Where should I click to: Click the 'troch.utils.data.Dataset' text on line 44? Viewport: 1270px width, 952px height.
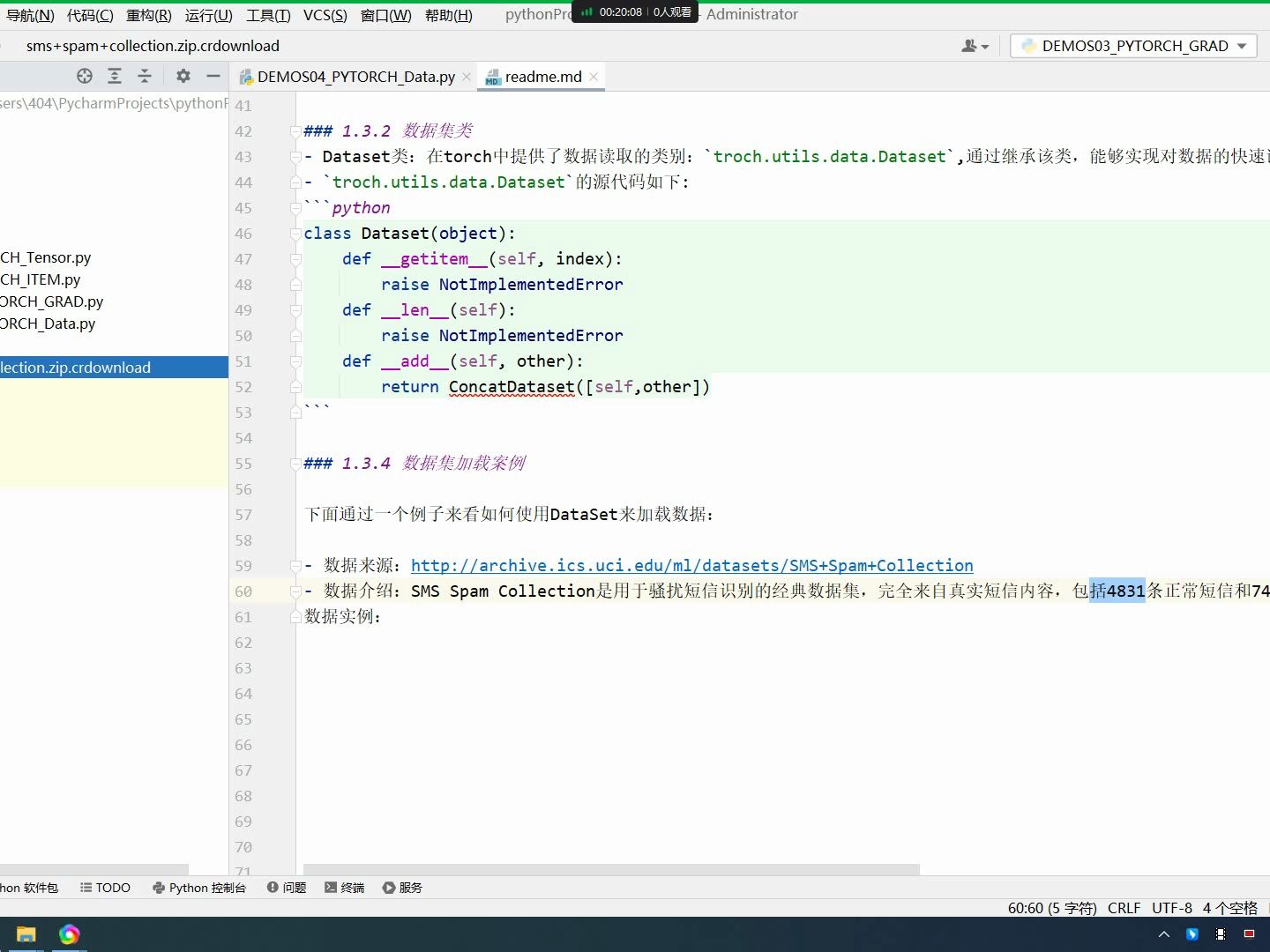click(x=448, y=182)
